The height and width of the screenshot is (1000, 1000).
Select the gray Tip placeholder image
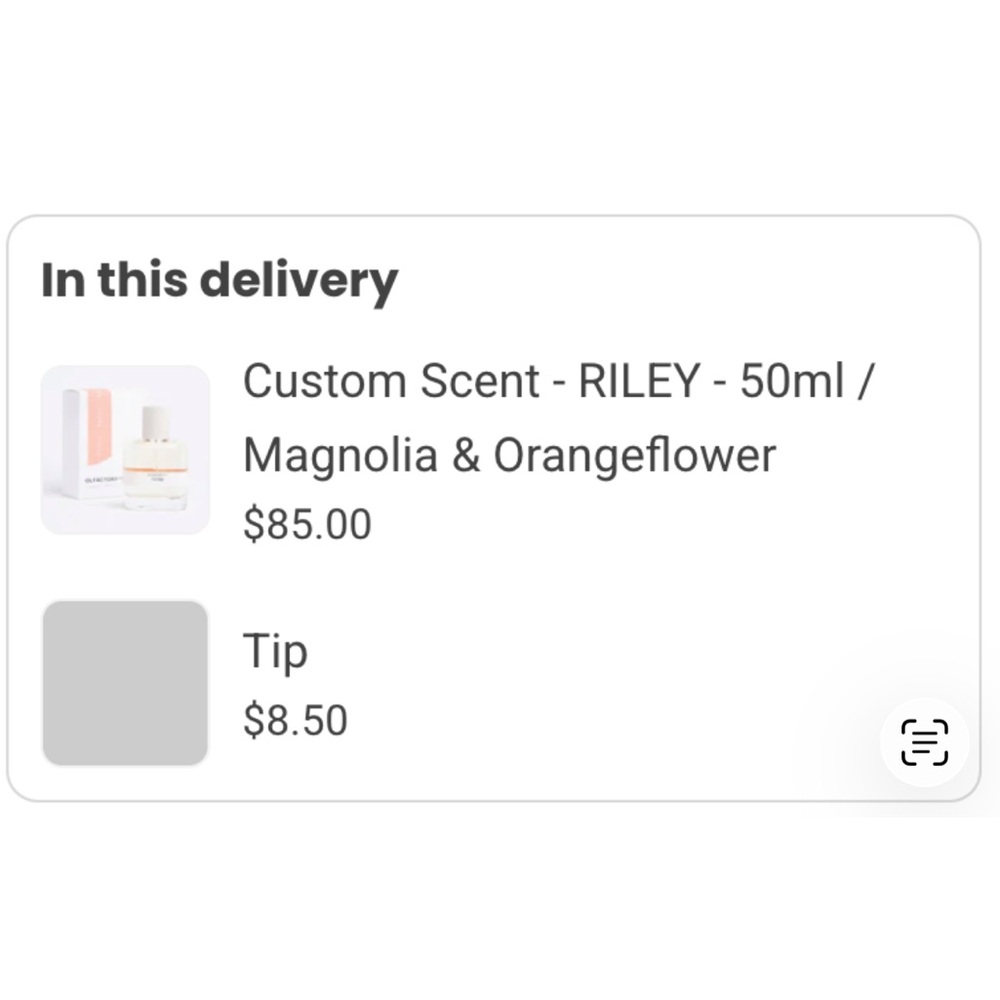125,682
